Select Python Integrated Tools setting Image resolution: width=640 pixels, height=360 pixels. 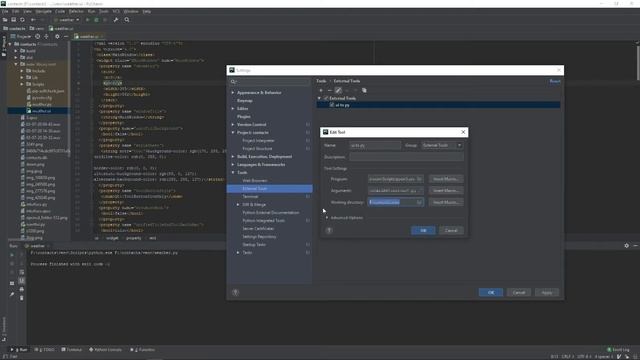264,220
